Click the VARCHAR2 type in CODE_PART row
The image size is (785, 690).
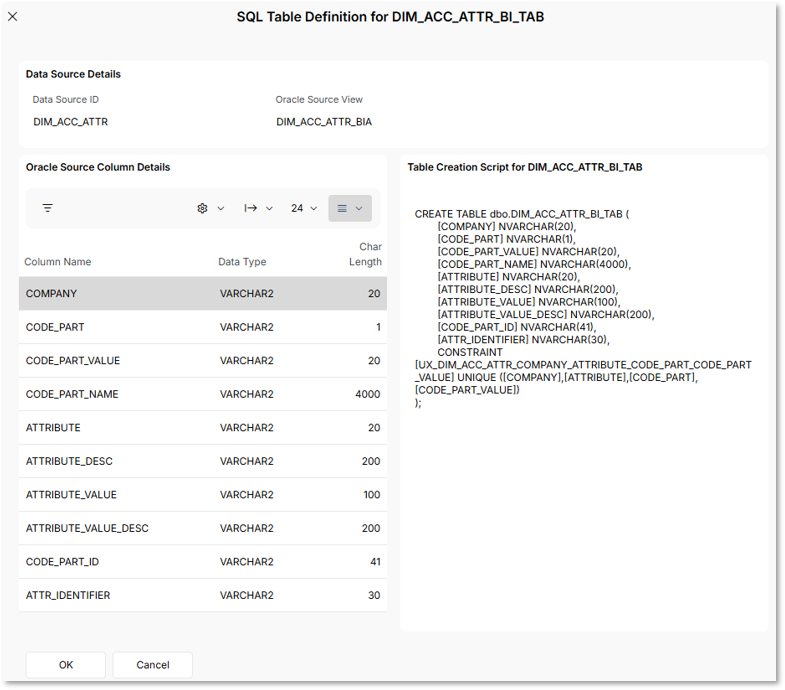tap(246, 327)
